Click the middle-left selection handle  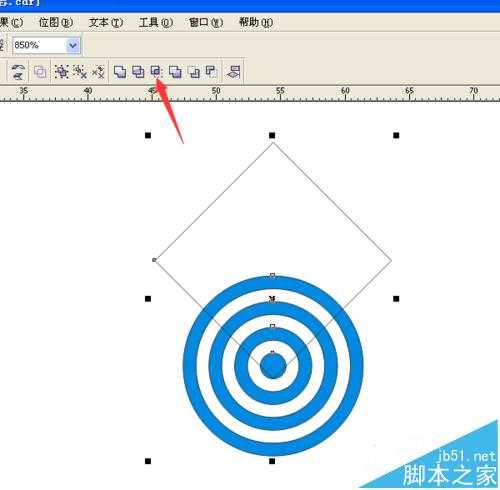point(148,299)
